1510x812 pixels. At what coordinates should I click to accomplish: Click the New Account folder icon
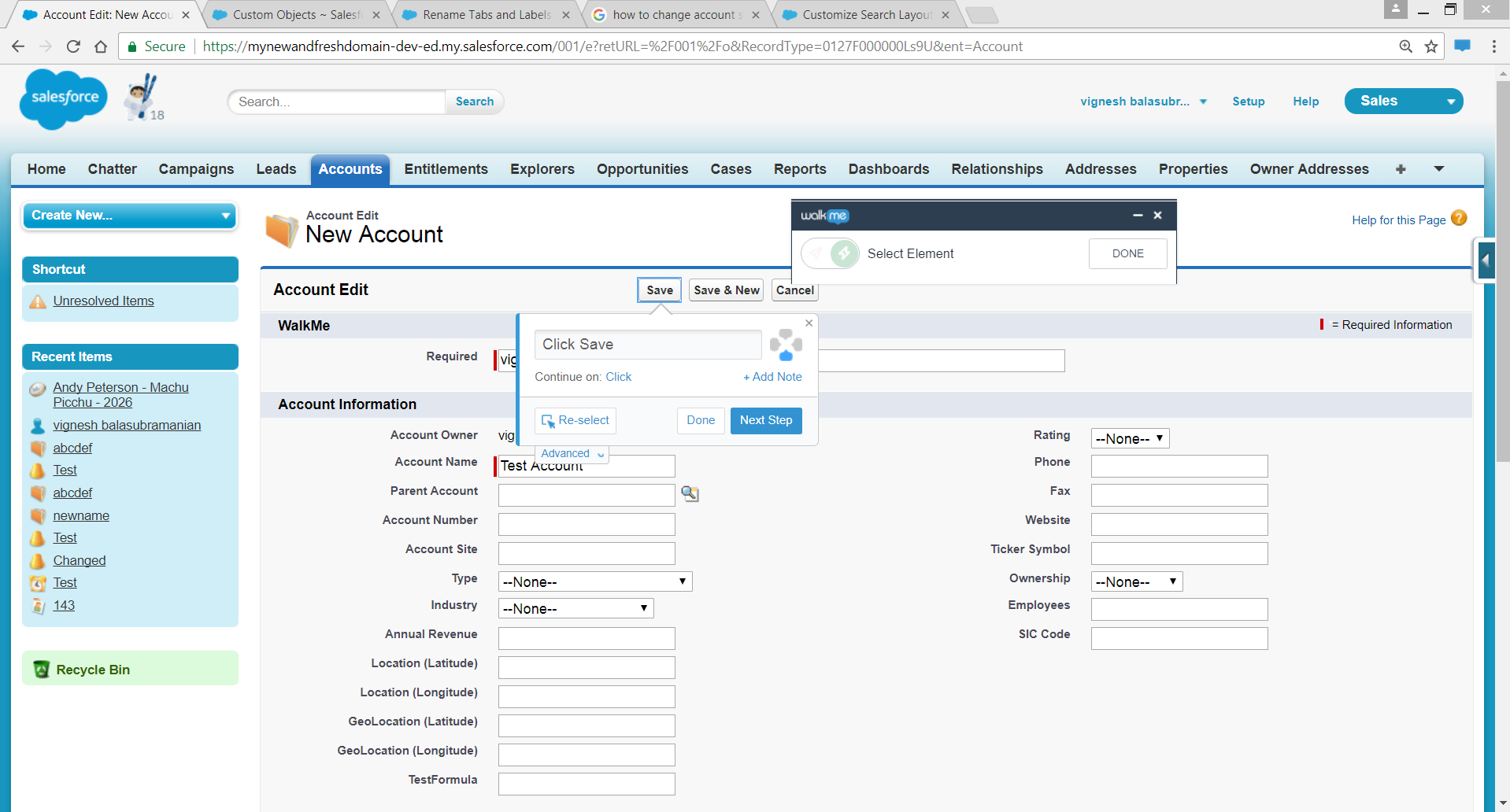(x=282, y=230)
